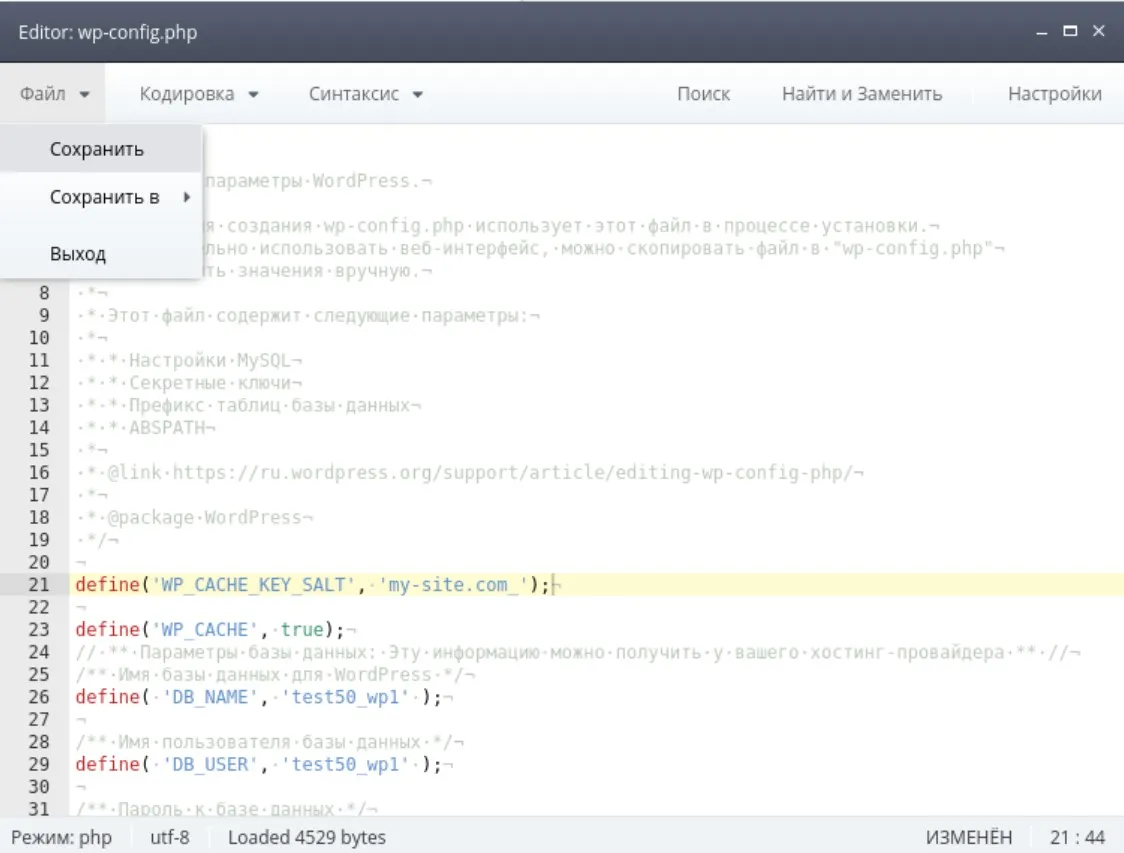Click the Loaded 4529 bytes status text
The height and width of the screenshot is (853, 1124).
307,837
